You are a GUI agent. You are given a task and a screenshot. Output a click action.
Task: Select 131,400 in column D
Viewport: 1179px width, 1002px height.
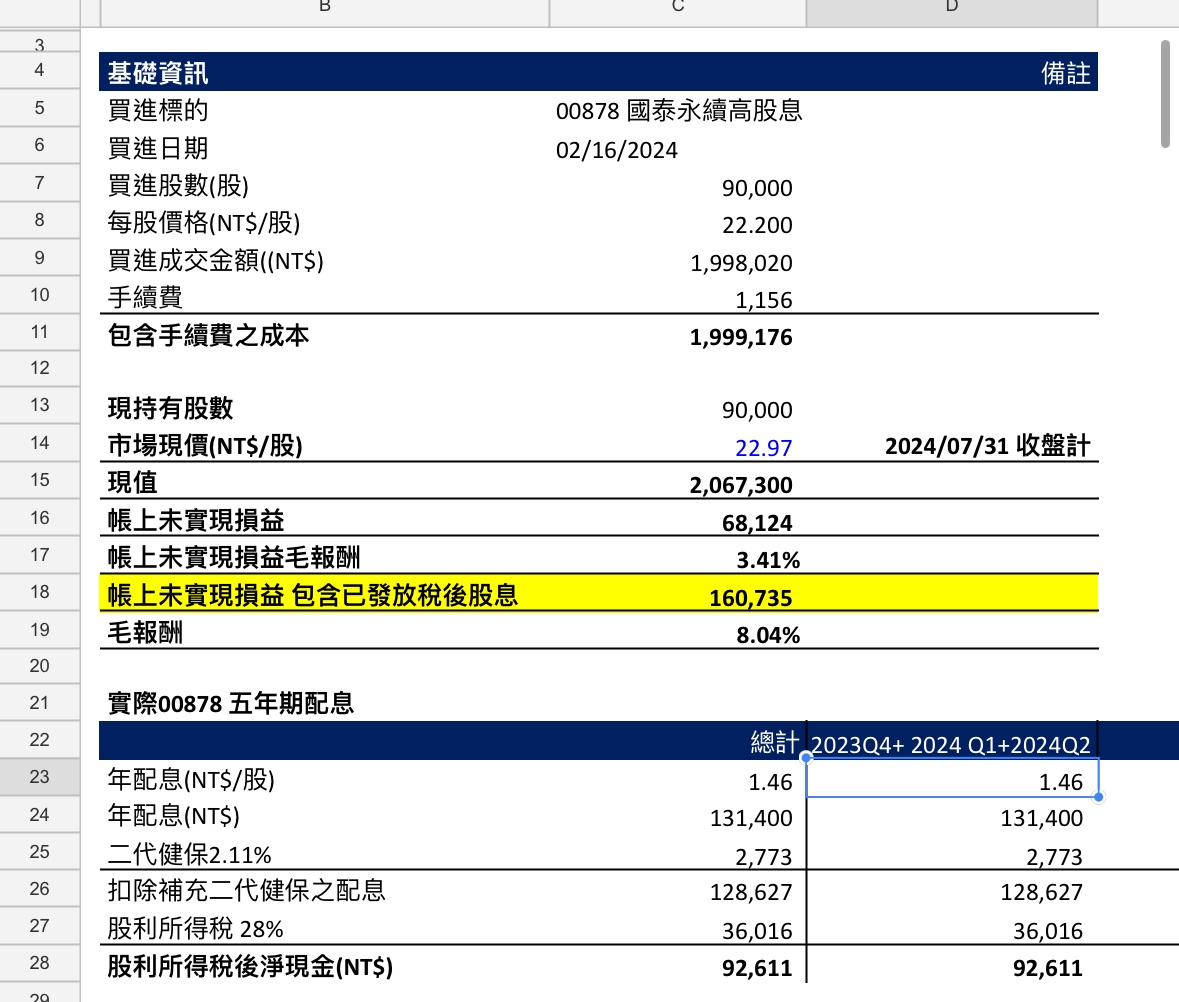(x=1041, y=818)
